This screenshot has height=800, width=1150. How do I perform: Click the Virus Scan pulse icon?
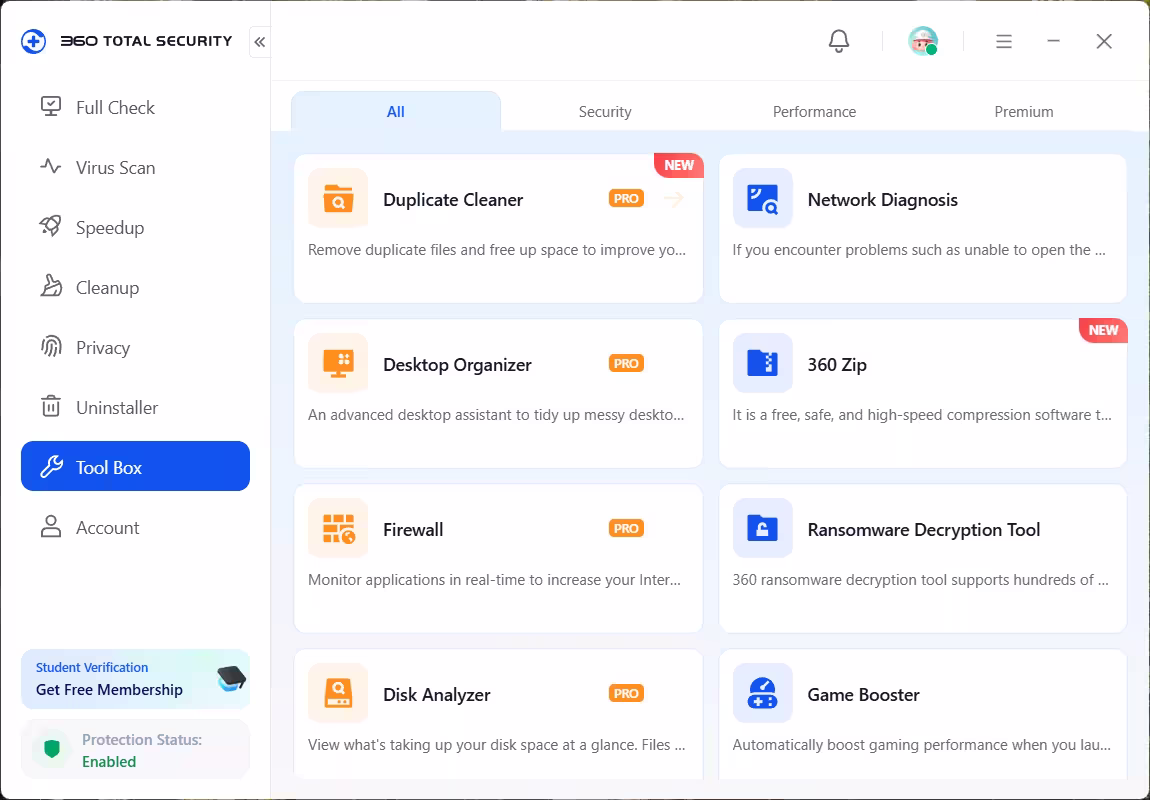tap(51, 166)
